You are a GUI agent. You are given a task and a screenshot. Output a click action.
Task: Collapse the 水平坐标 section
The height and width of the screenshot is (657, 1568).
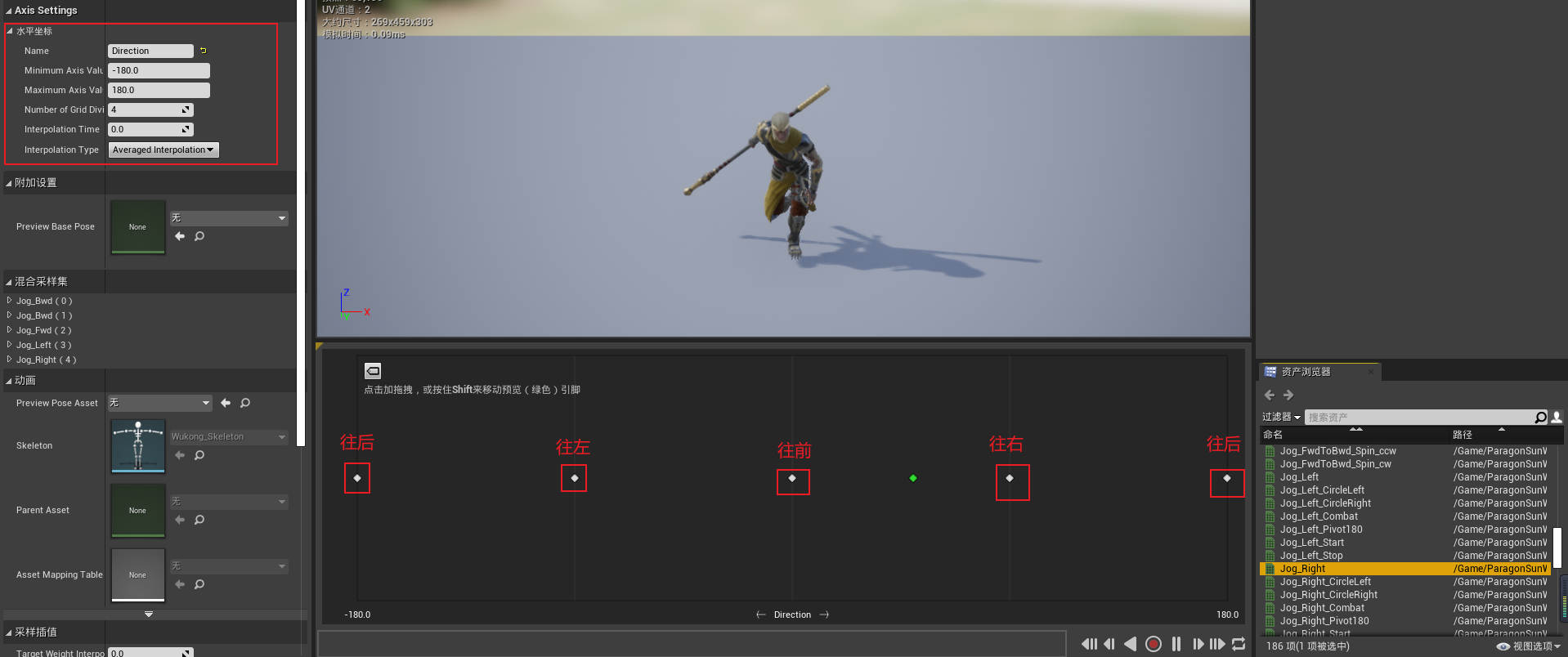click(x=10, y=31)
